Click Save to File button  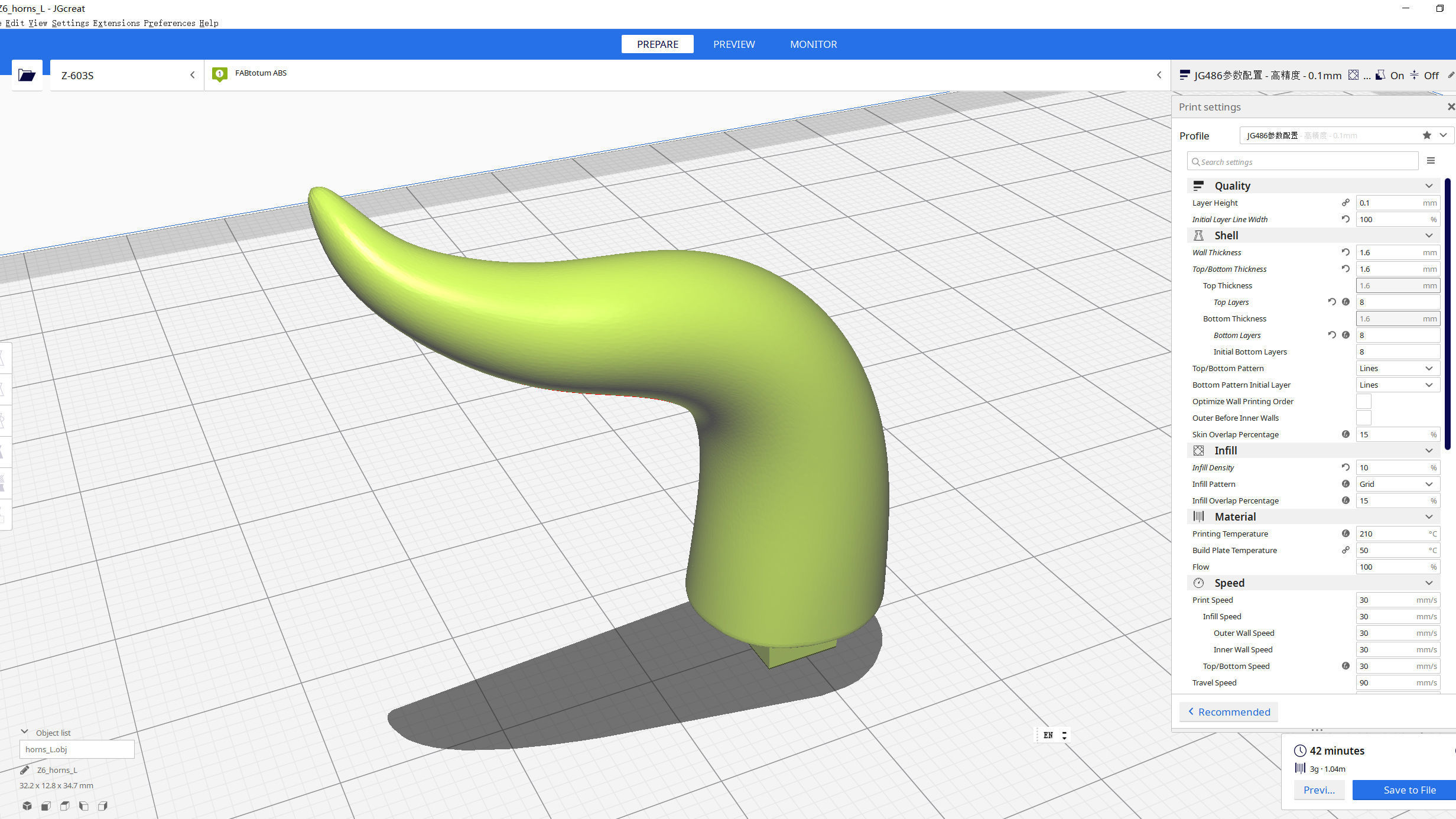pyautogui.click(x=1409, y=790)
